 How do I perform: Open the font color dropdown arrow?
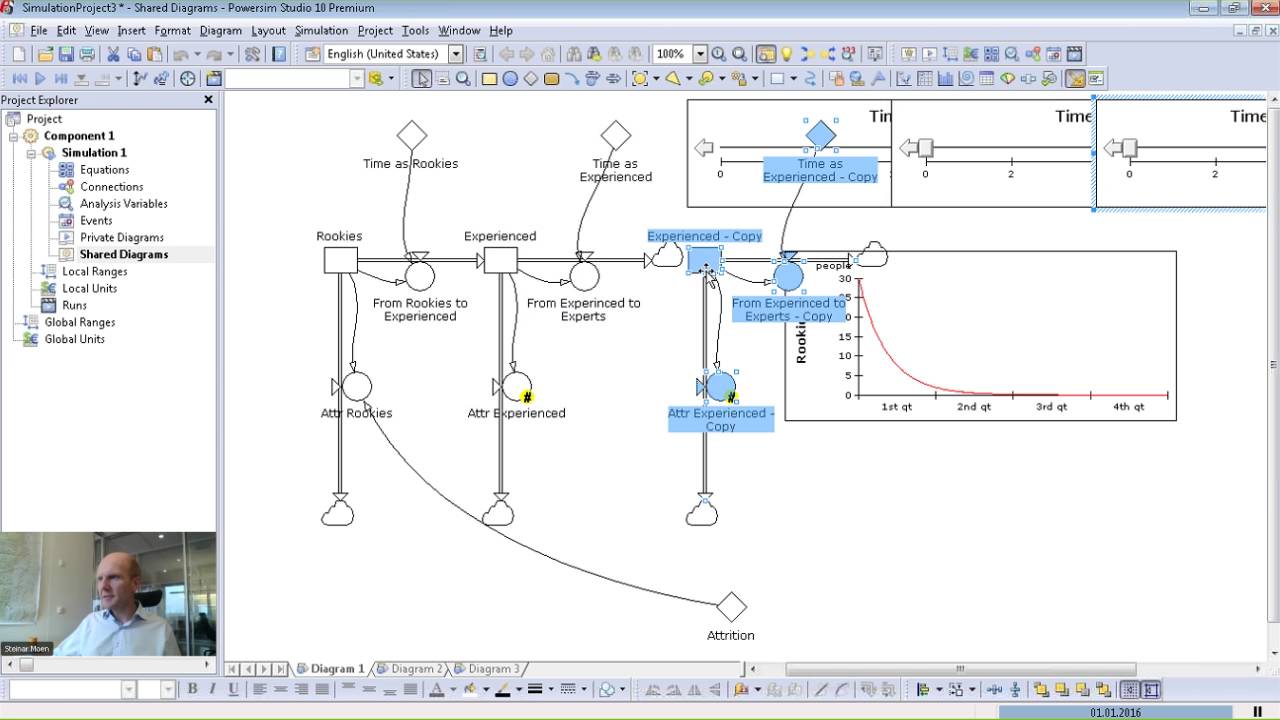[452, 689]
